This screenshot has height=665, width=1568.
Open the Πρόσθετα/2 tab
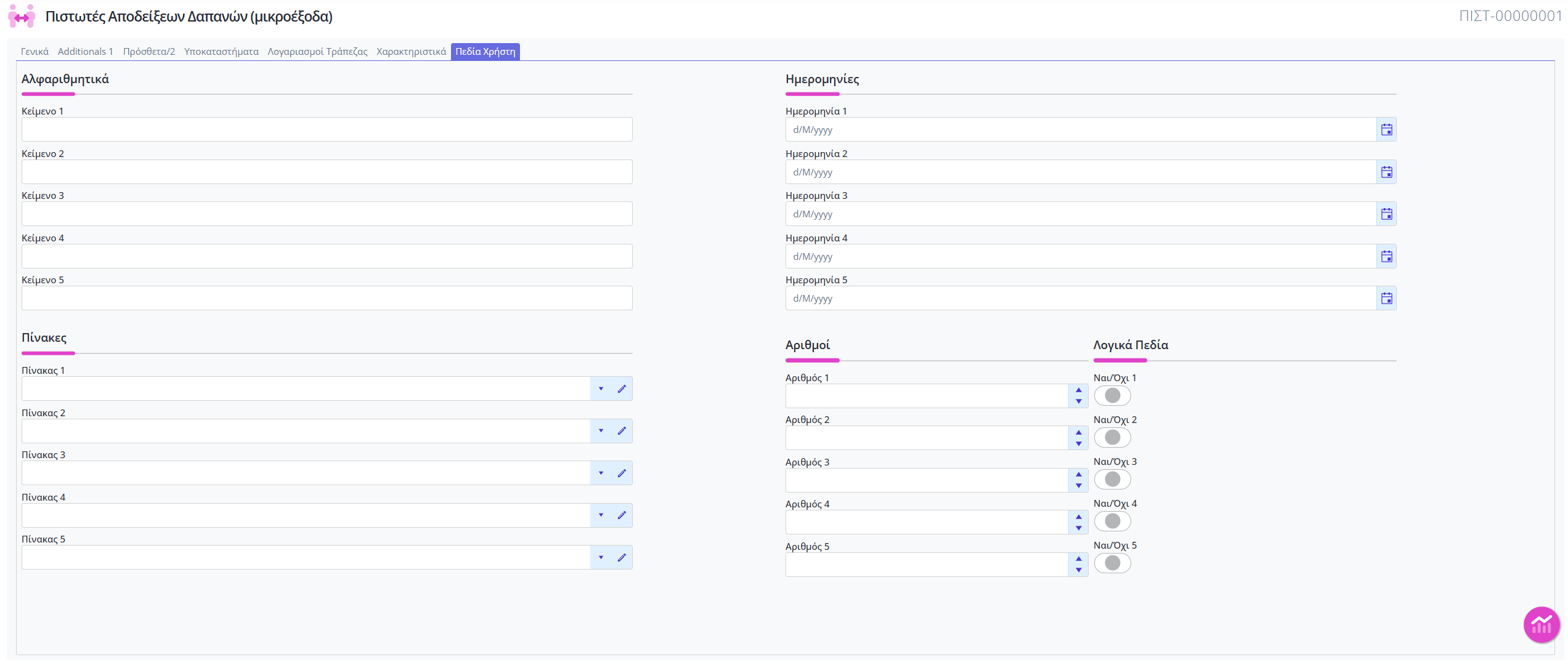coord(149,52)
